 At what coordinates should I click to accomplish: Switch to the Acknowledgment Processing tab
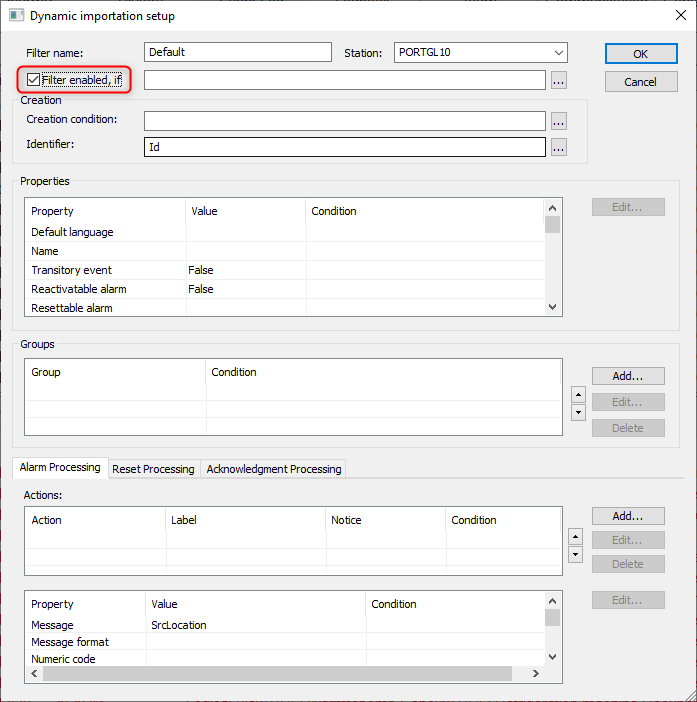click(274, 469)
